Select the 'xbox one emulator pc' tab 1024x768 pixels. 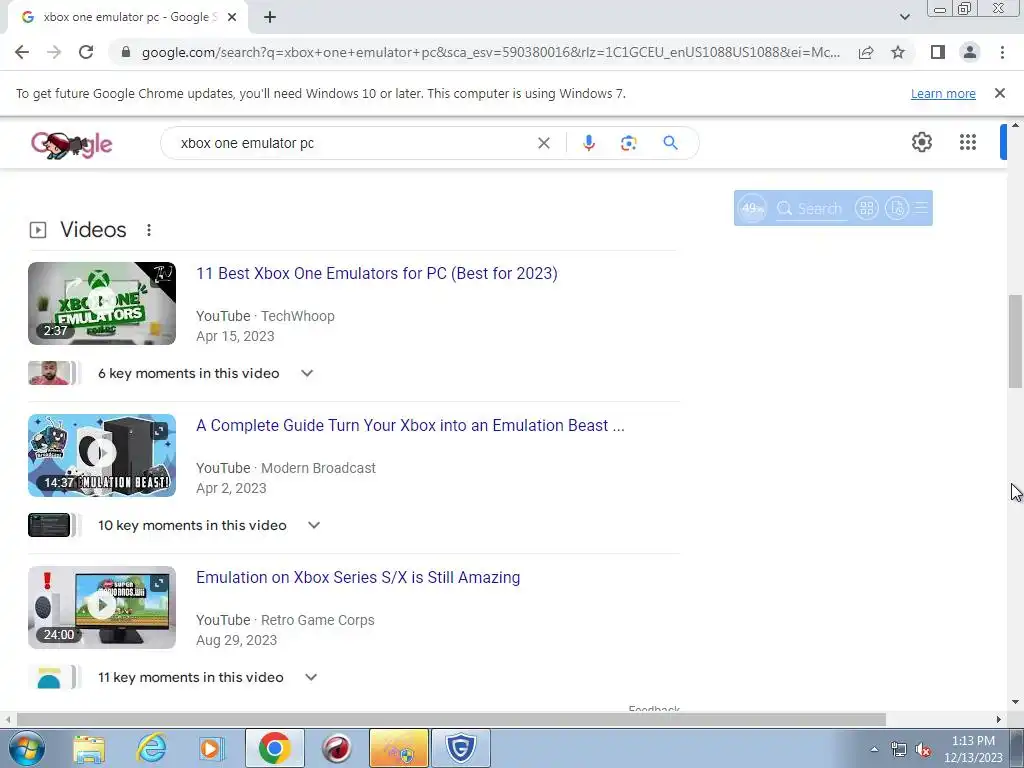point(127,17)
